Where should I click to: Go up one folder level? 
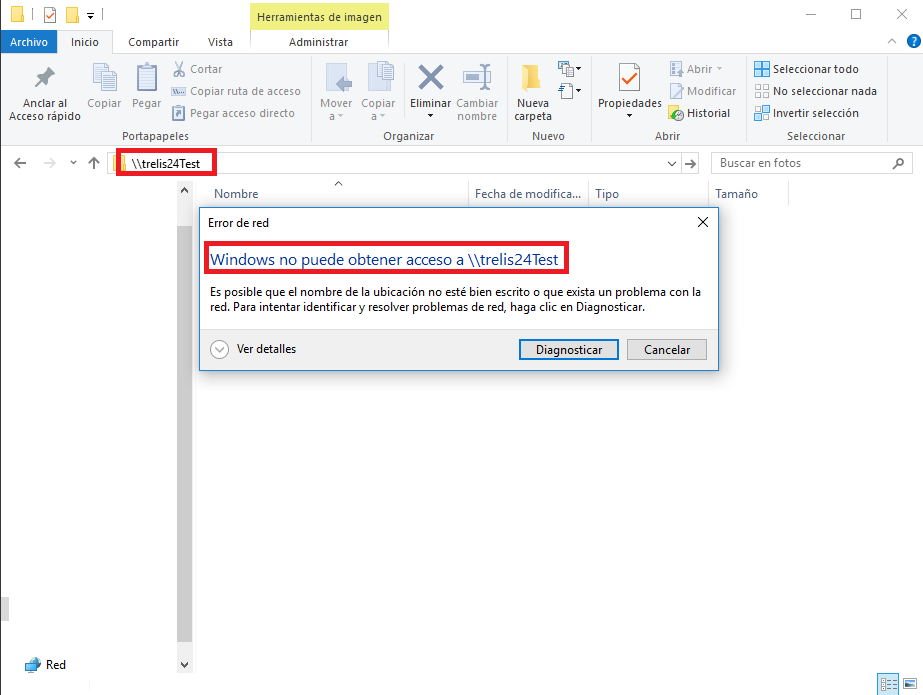coord(94,163)
